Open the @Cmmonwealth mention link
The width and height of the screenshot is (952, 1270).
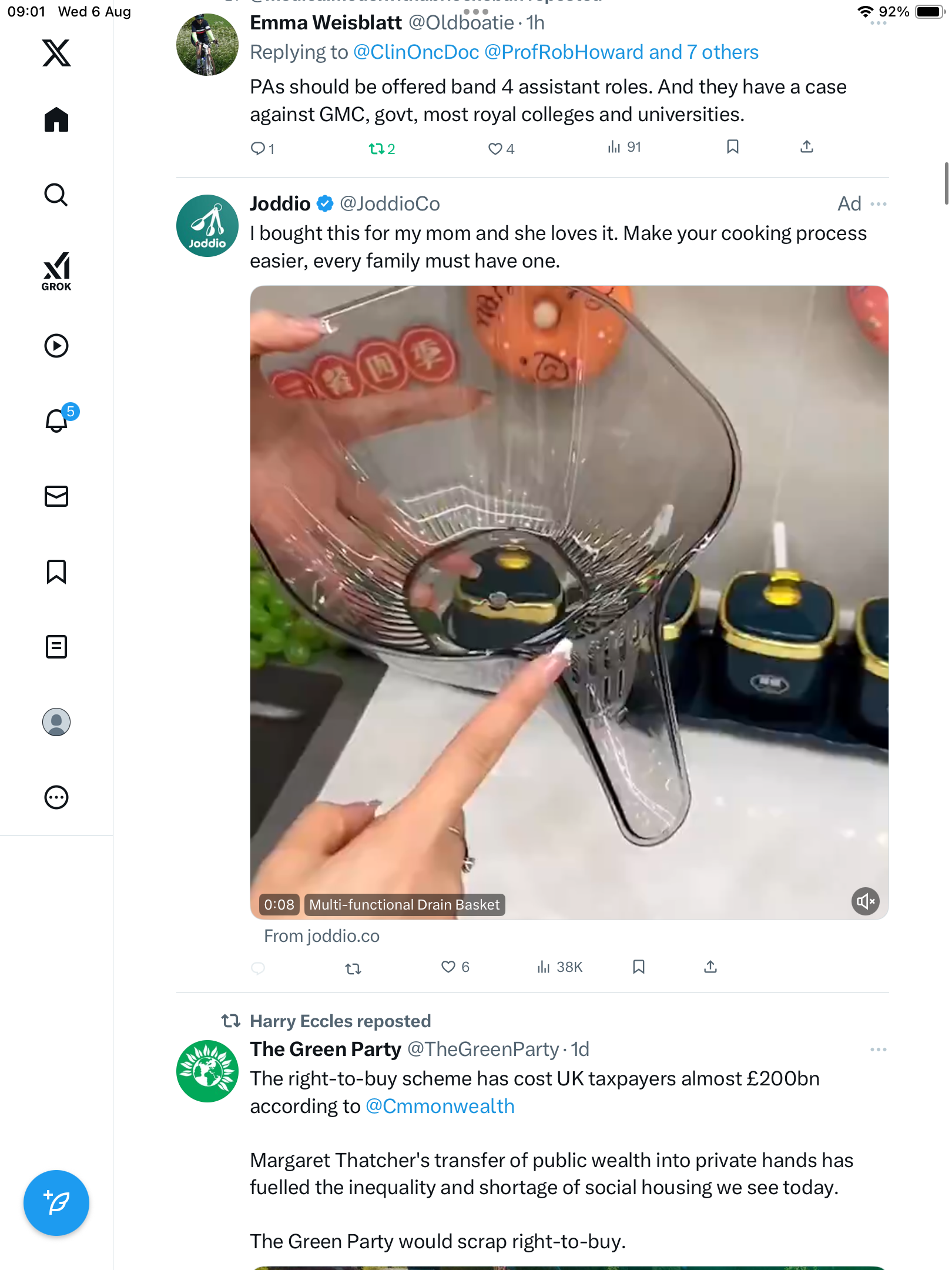pyautogui.click(x=440, y=1107)
